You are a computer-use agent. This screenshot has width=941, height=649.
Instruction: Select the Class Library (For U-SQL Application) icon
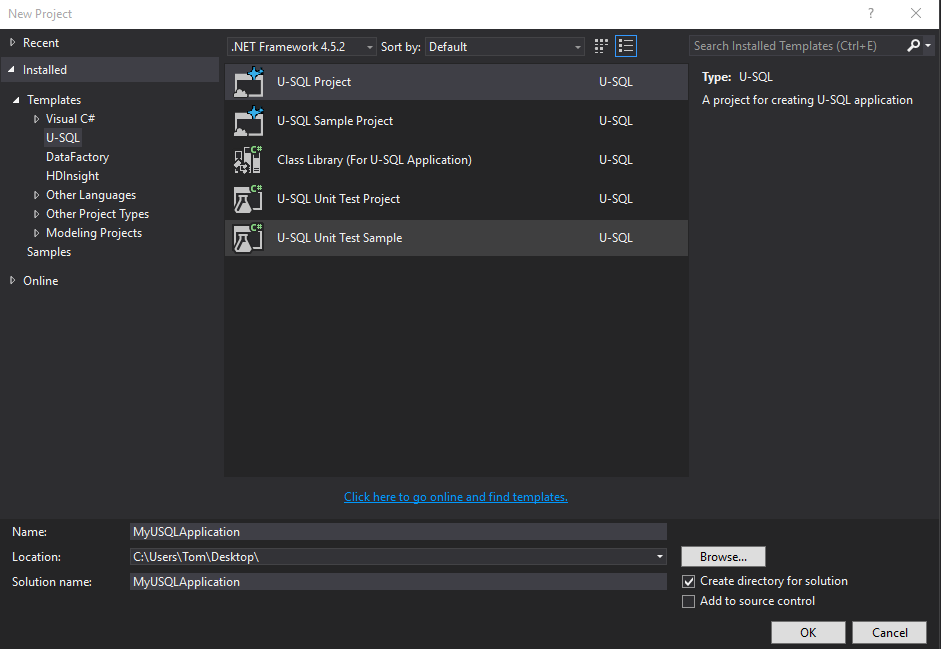click(x=248, y=160)
